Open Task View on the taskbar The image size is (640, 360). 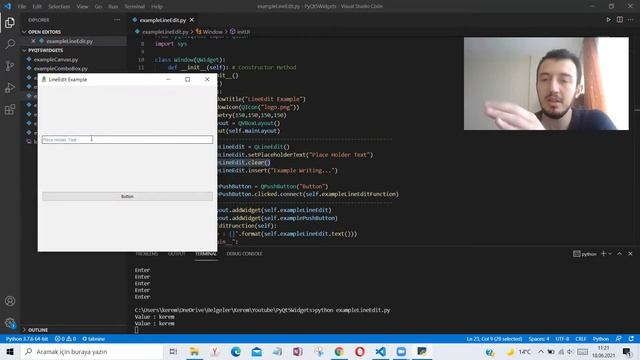[x=173, y=351]
